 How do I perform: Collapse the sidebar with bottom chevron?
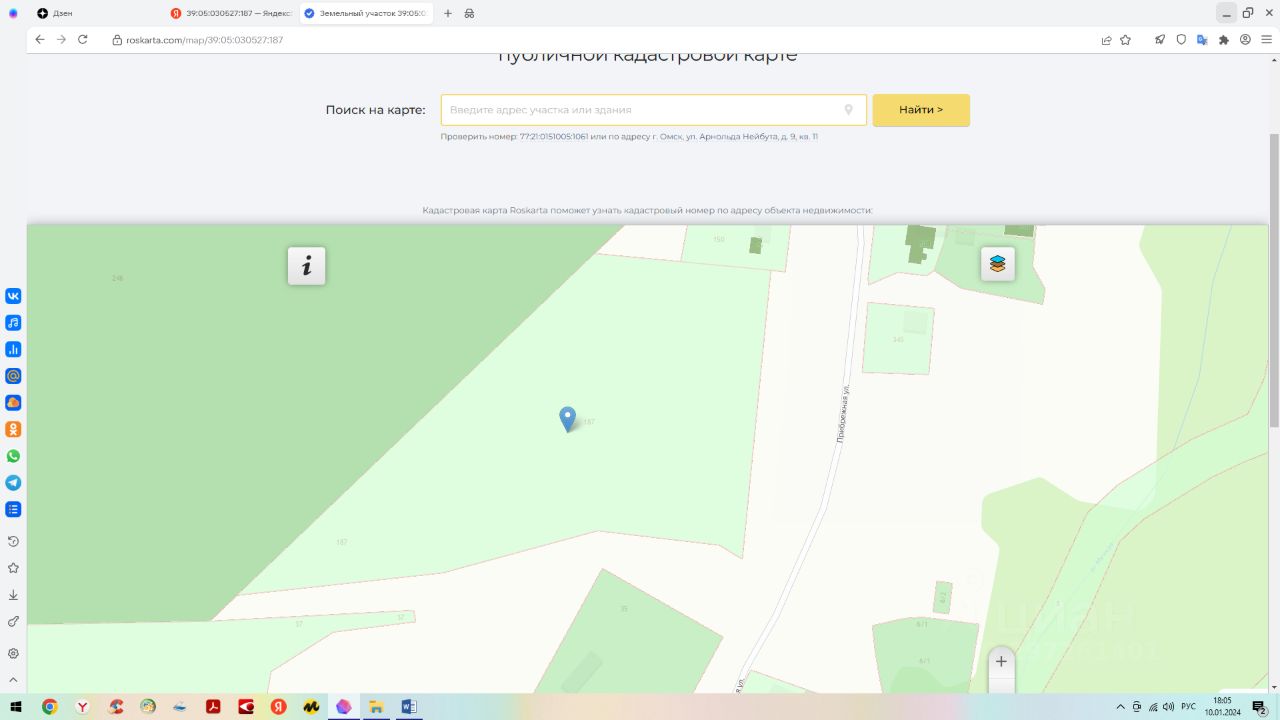pos(13,679)
